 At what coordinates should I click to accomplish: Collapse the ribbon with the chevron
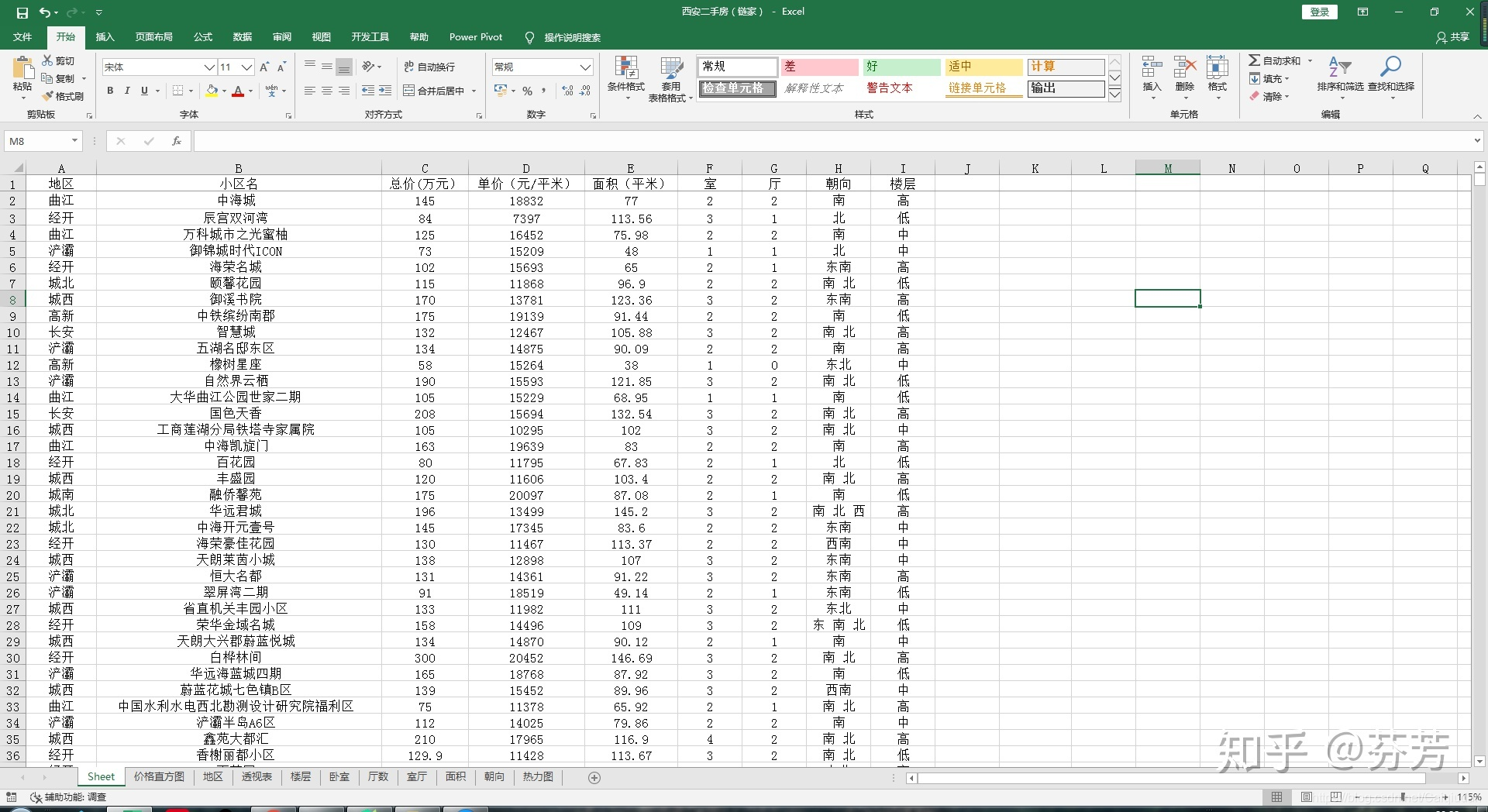click(1477, 116)
